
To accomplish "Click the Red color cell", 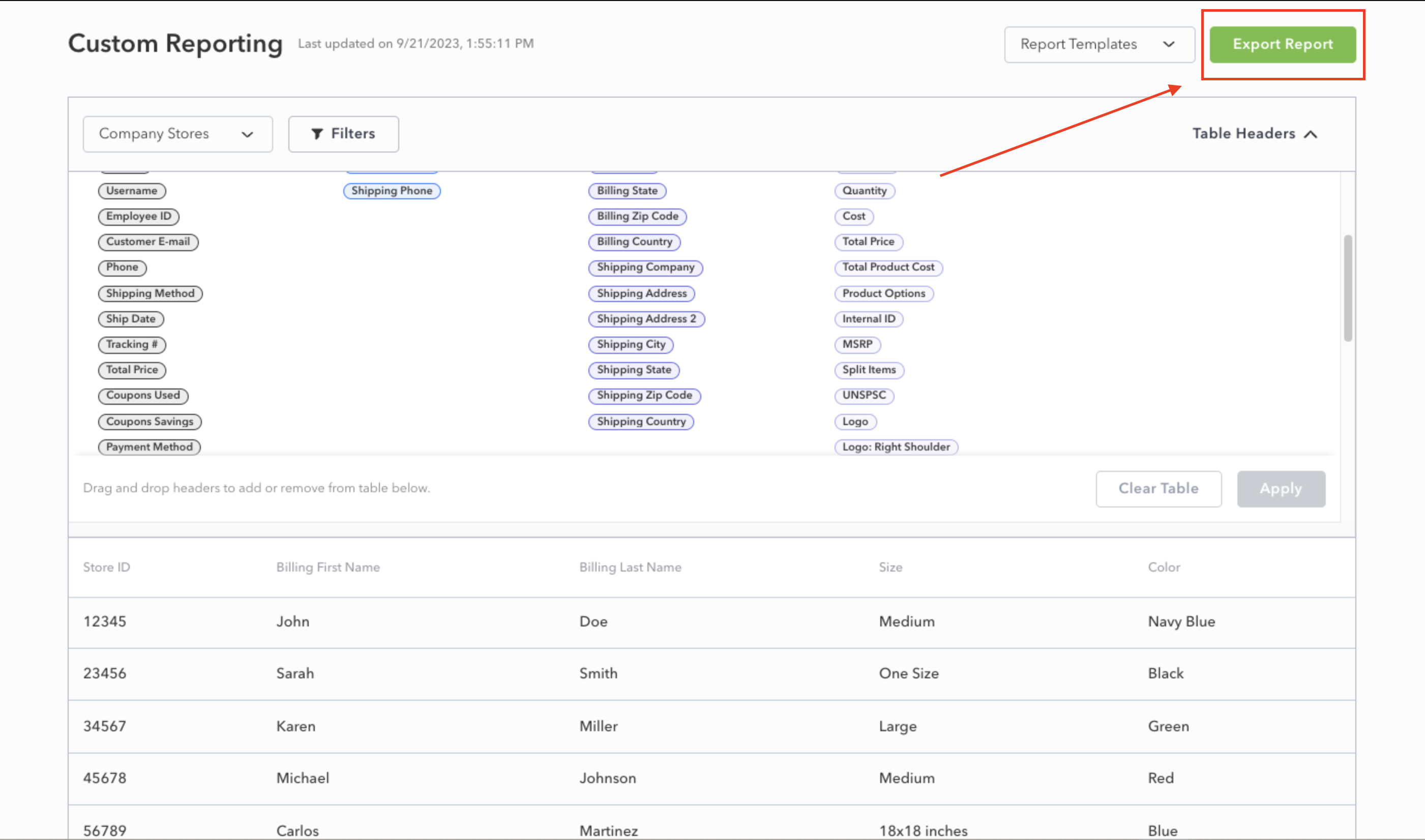I will 1161,778.
